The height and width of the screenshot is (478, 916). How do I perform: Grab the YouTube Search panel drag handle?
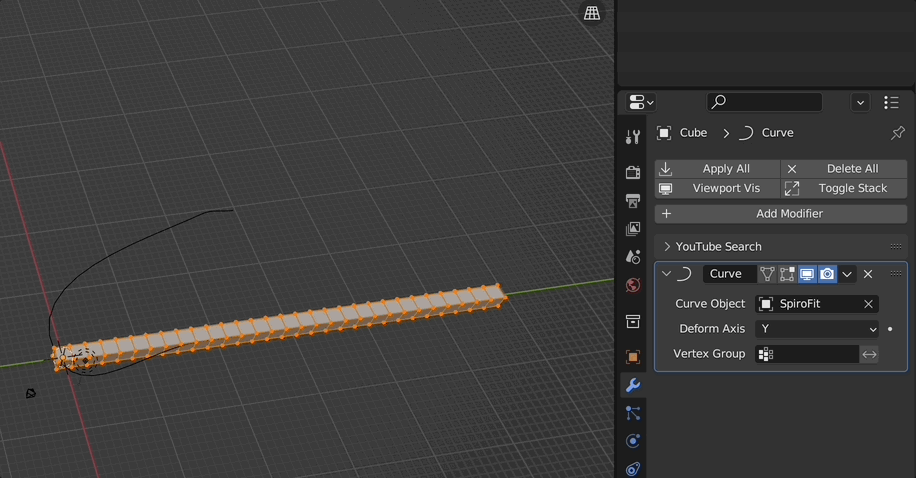(x=896, y=247)
